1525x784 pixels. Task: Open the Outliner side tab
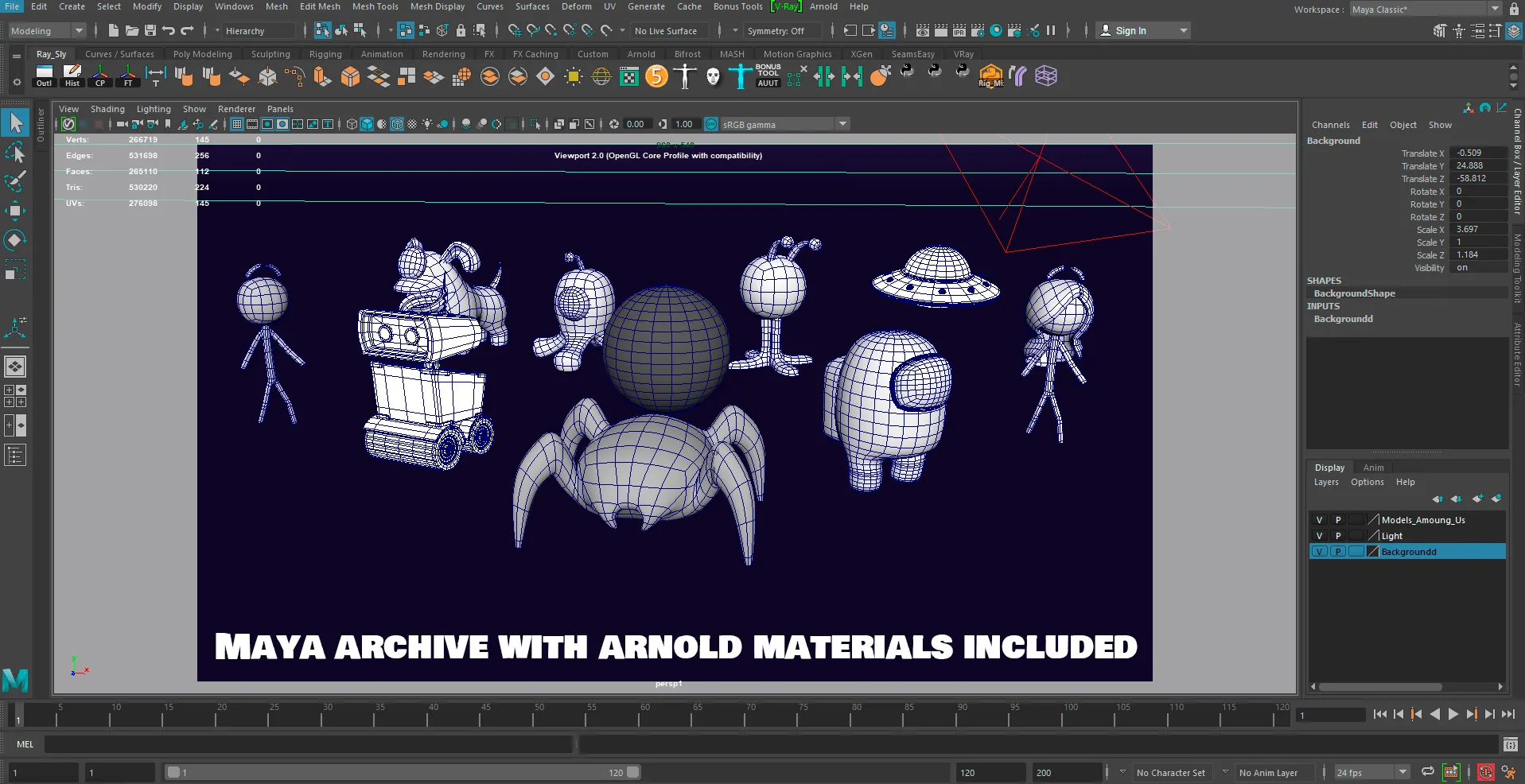coord(41,125)
